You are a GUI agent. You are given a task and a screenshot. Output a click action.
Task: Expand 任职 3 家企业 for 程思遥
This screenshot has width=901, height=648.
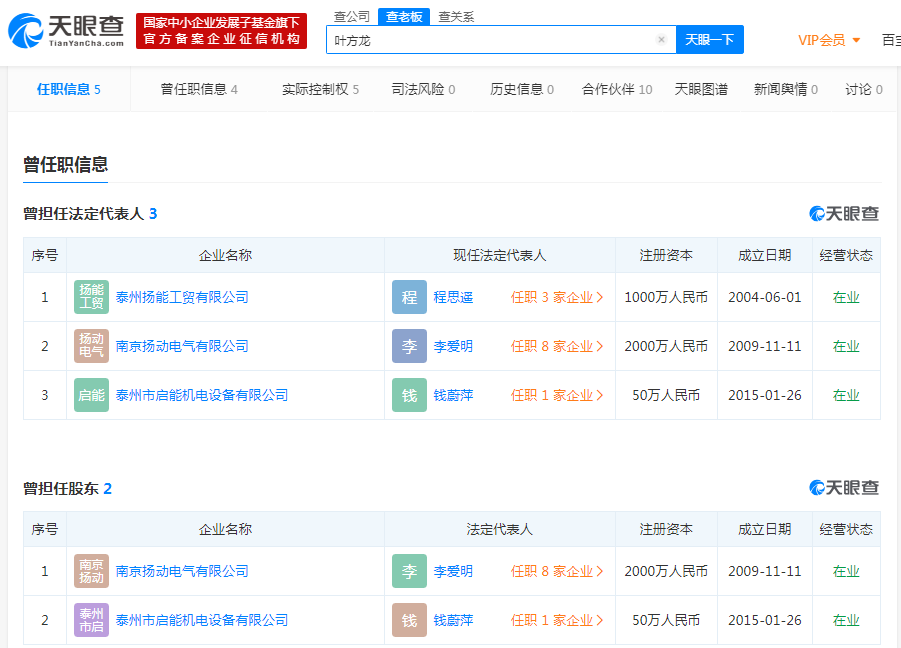557,297
